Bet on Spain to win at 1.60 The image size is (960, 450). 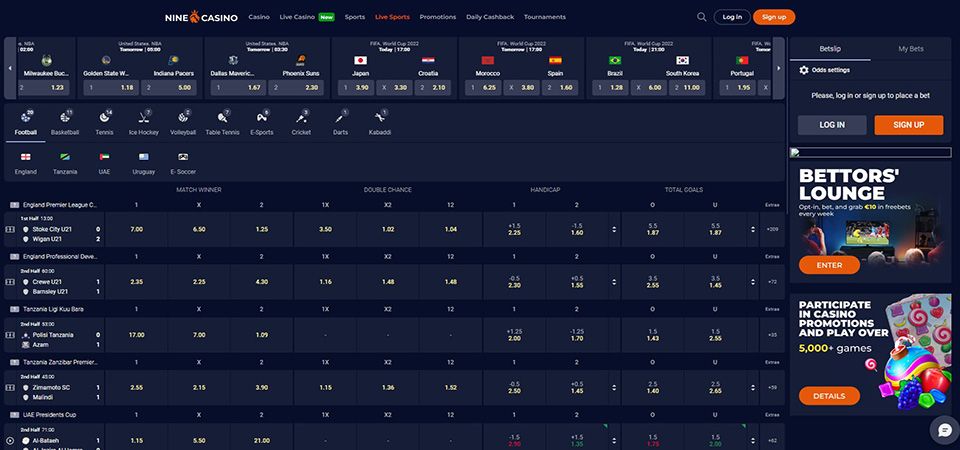(x=558, y=88)
